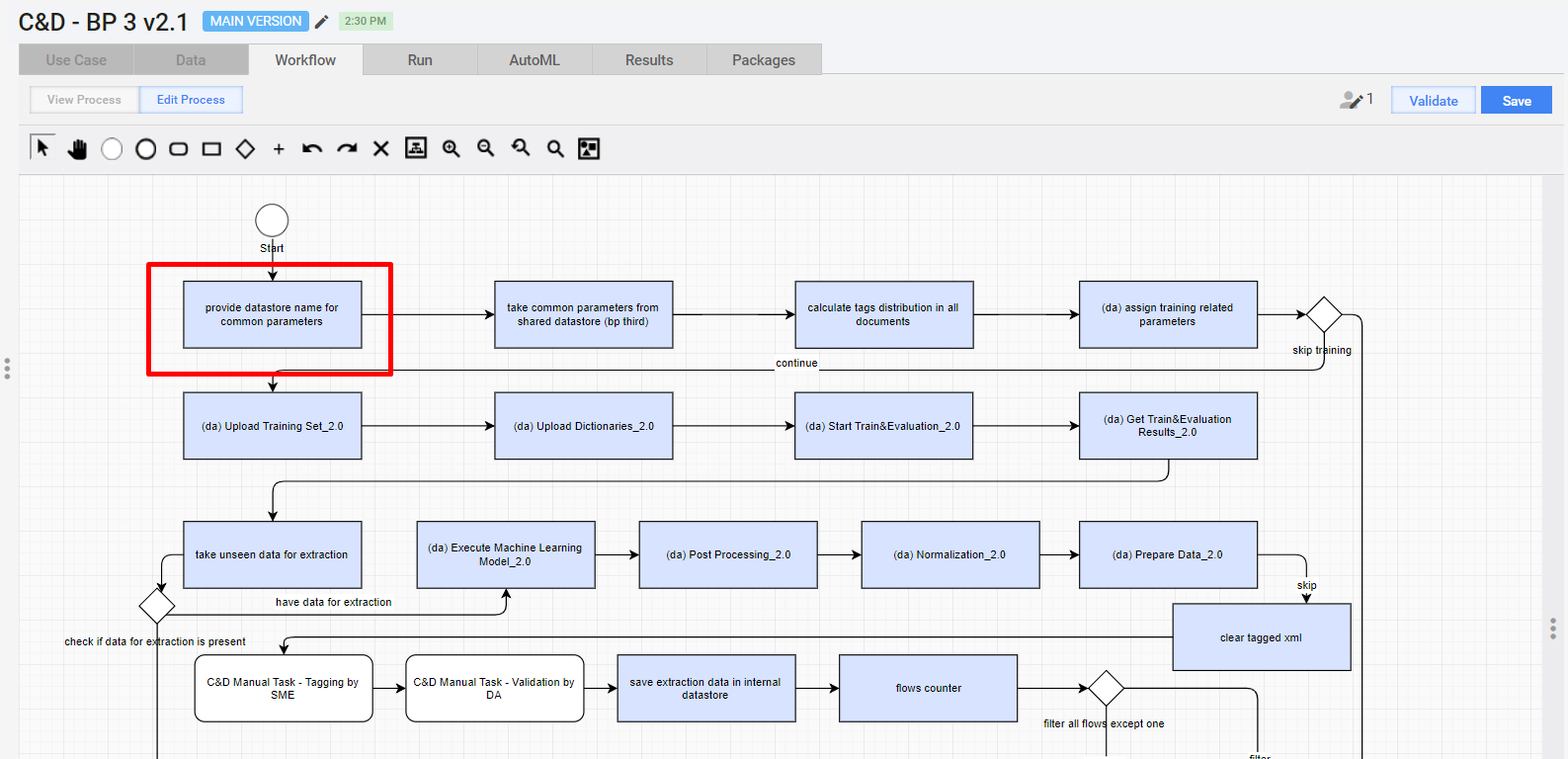Pick the thick-outline end circle shape
The image size is (1568, 759).
point(145,149)
